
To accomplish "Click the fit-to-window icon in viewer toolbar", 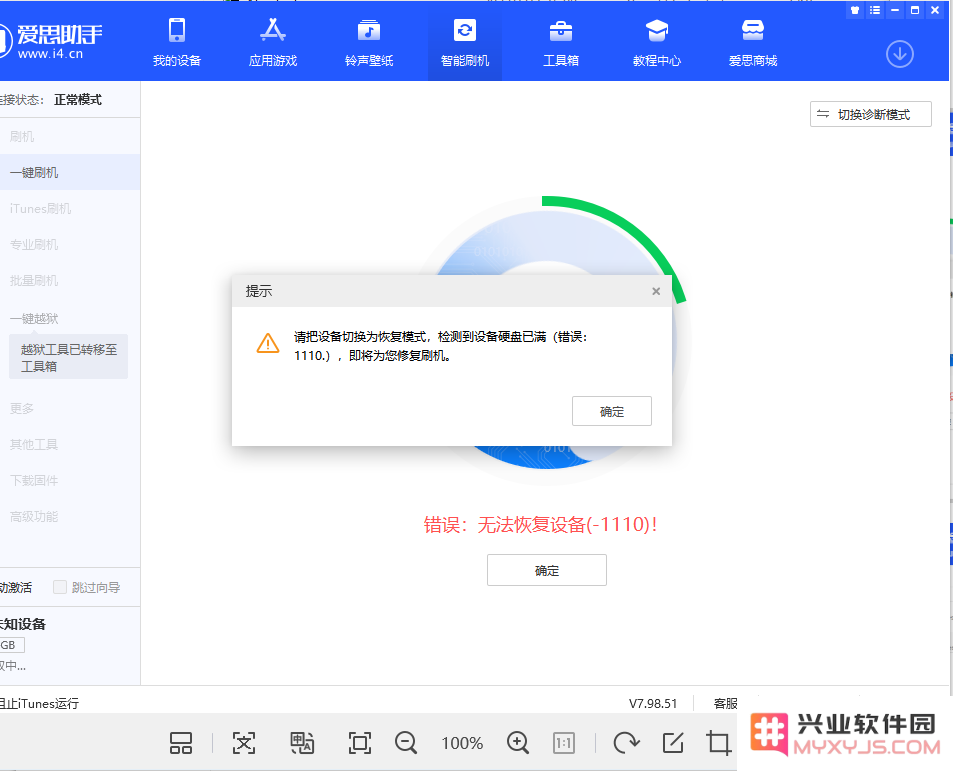I will (x=244, y=742).
